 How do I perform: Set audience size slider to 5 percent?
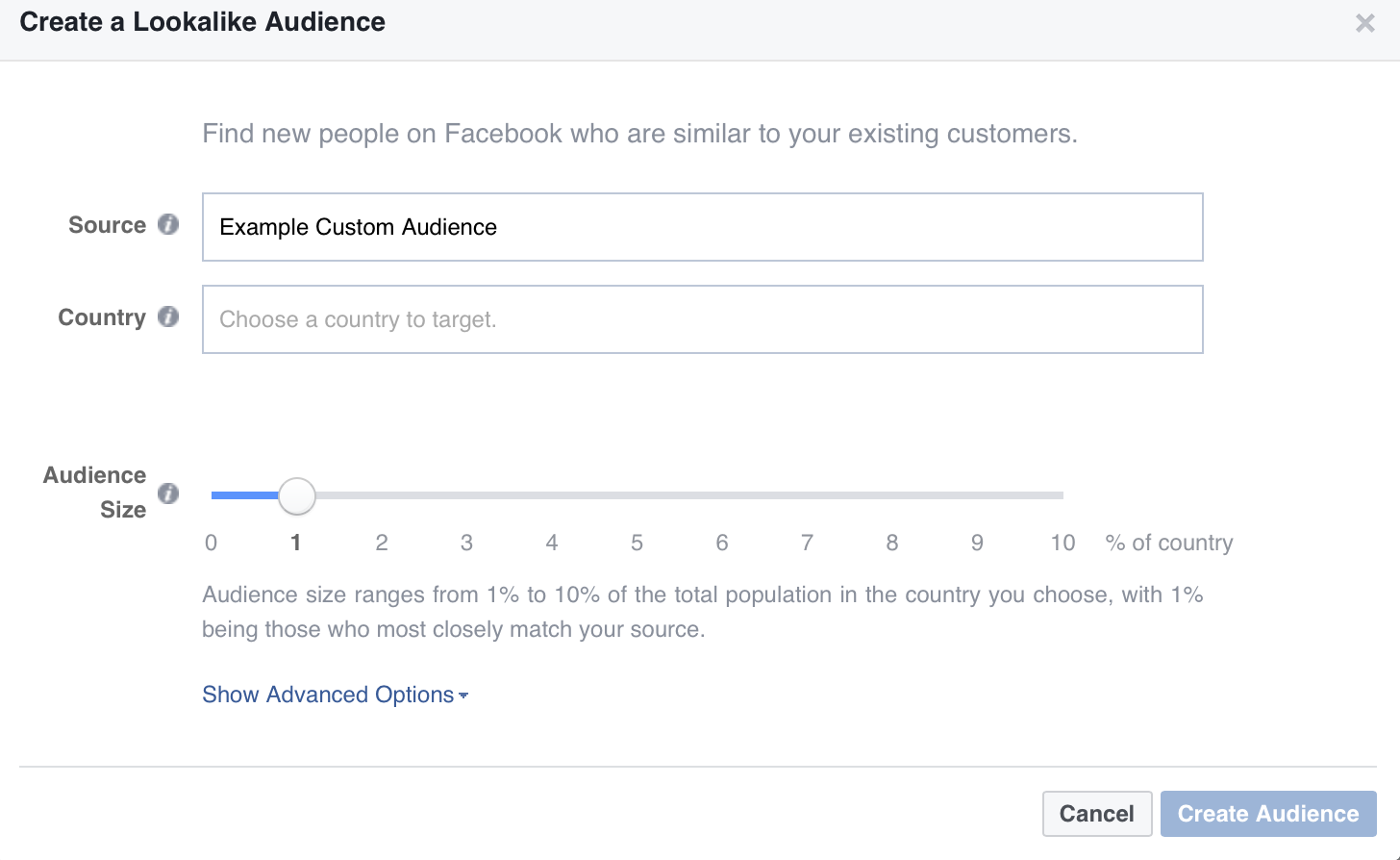(637, 495)
